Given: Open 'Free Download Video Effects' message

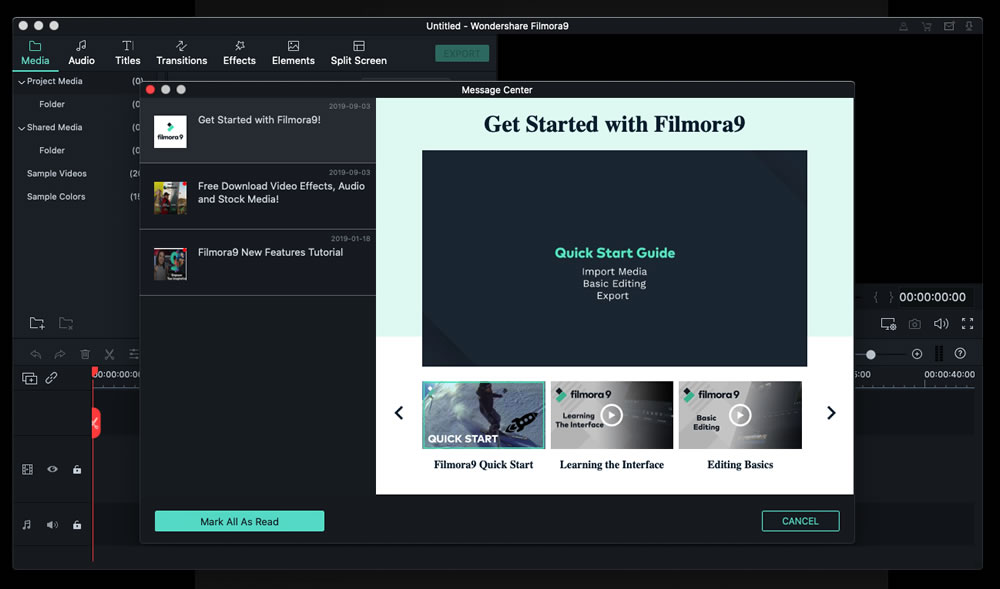Looking at the screenshot, I should [x=258, y=196].
